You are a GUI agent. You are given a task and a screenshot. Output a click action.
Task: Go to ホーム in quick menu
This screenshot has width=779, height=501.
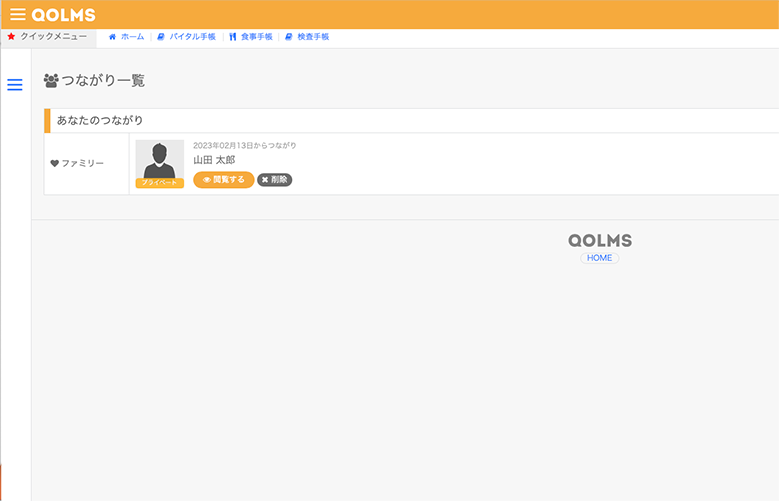click(x=127, y=37)
